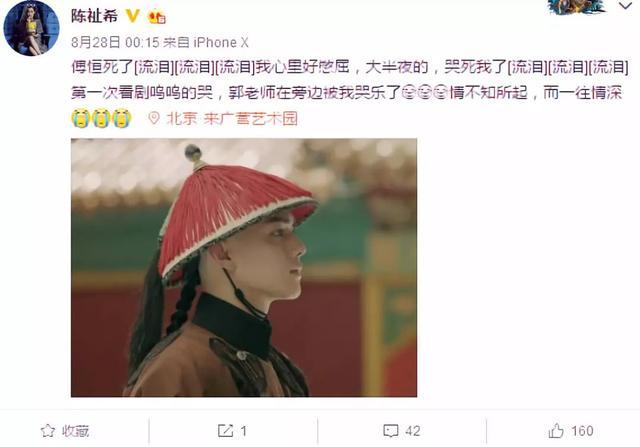The height and width of the screenshot is (447, 640).
Task: Click the orange V verified badge
Action: point(132,16)
